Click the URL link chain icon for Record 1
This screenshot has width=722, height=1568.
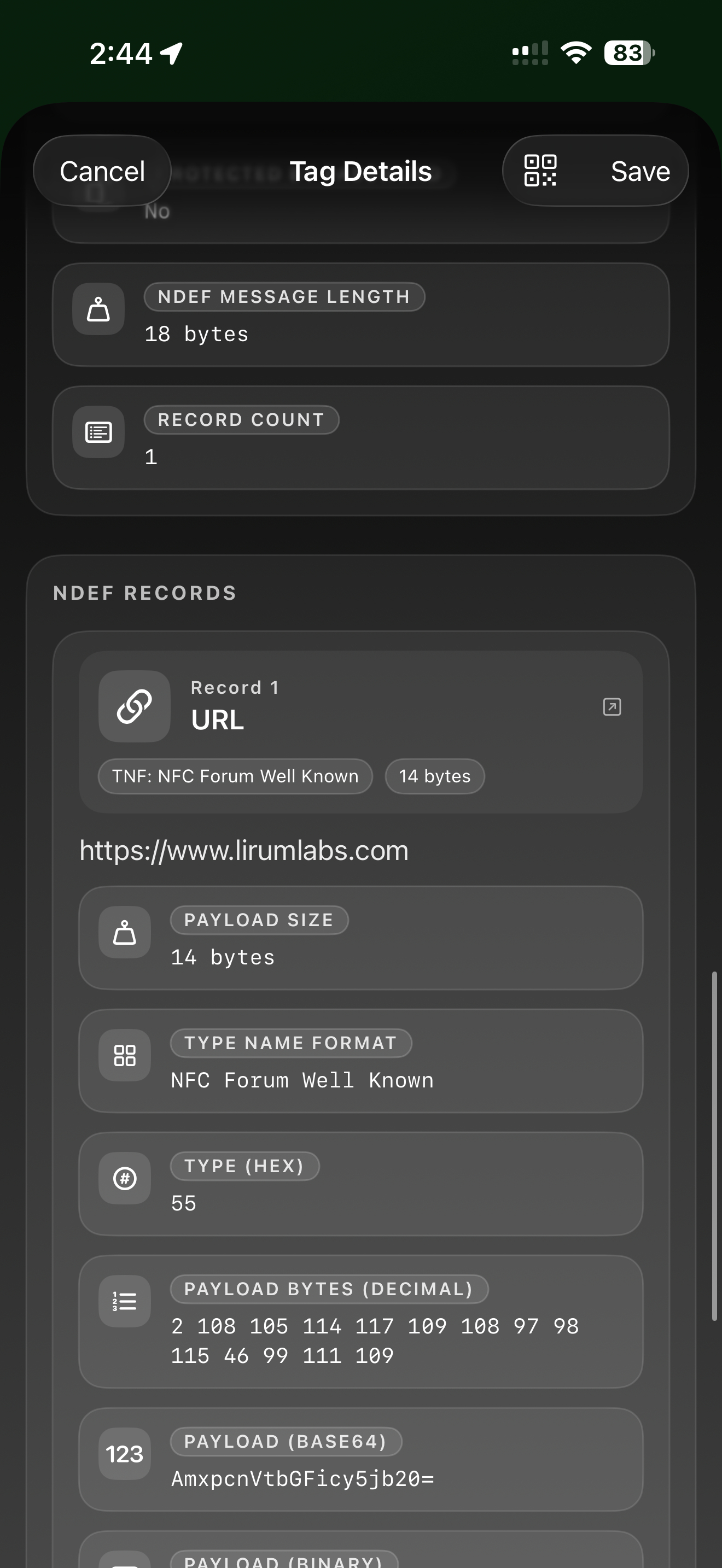(x=134, y=705)
